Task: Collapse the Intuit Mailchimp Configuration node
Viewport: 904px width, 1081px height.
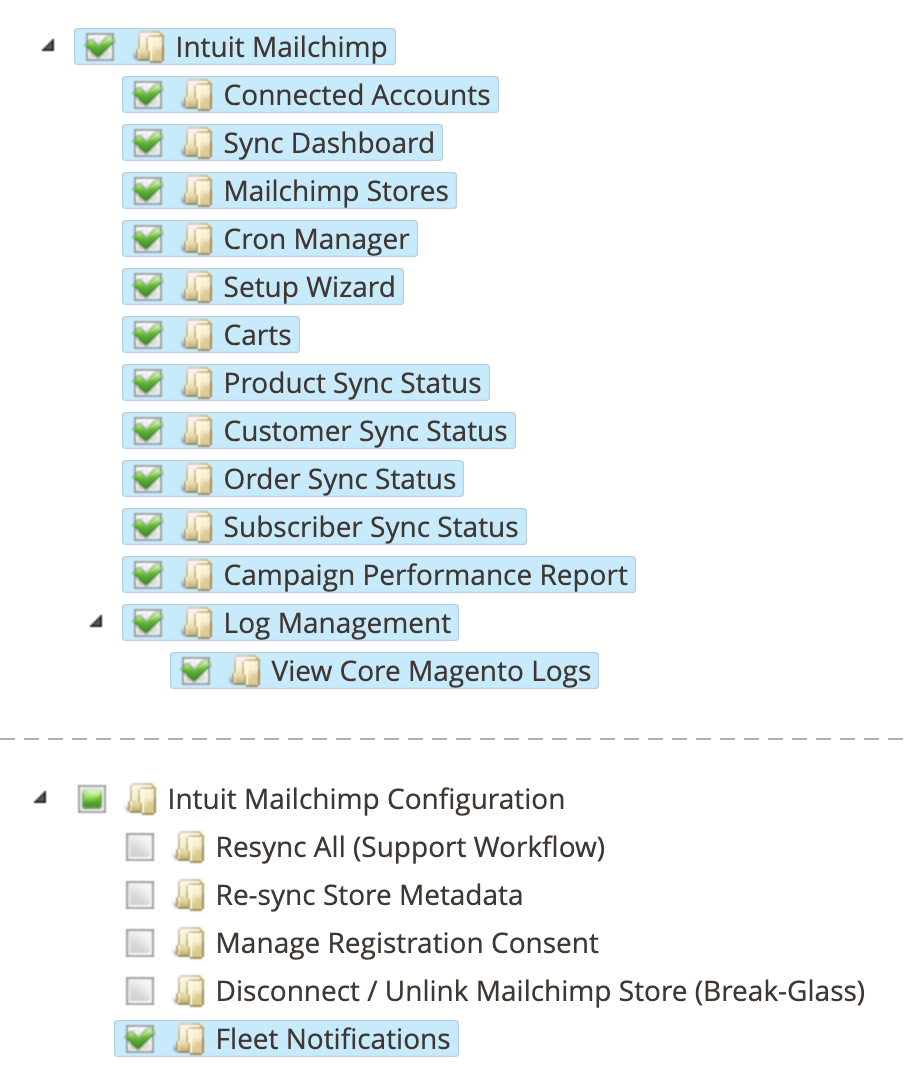Action: 41,798
